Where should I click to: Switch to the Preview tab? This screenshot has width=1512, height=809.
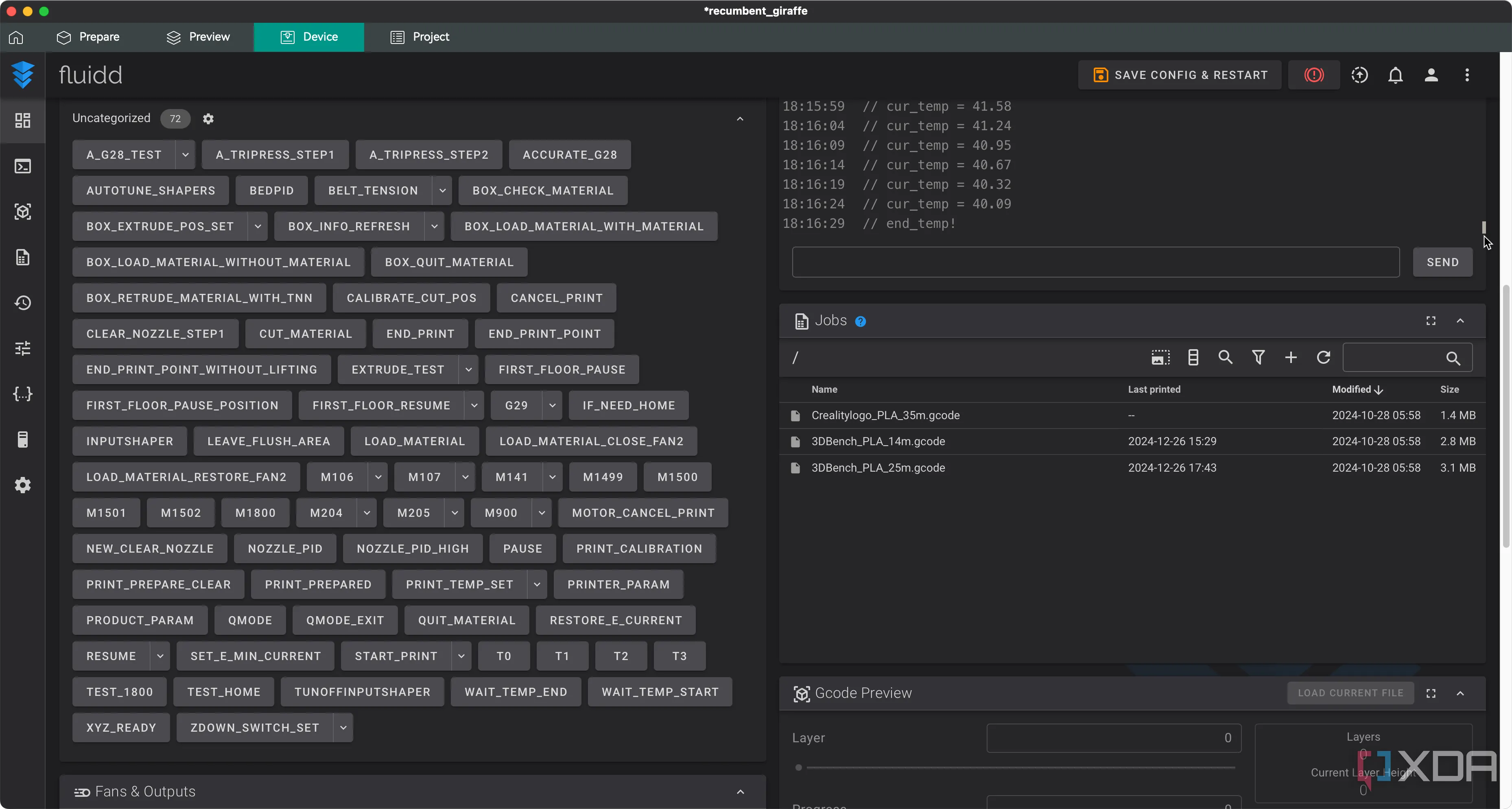point(199,37)
